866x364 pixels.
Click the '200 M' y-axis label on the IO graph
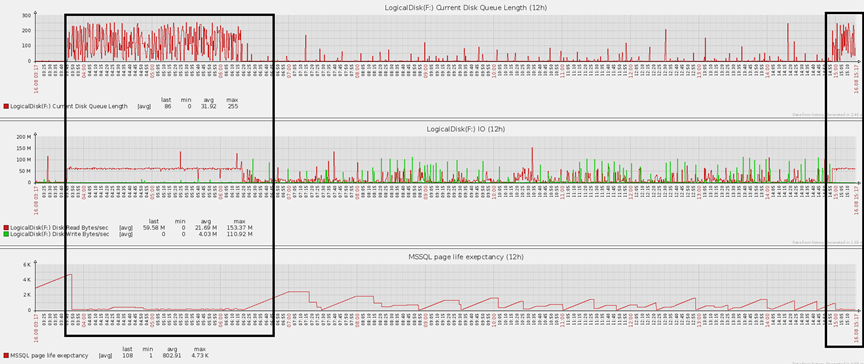click(x=24, y=136)
